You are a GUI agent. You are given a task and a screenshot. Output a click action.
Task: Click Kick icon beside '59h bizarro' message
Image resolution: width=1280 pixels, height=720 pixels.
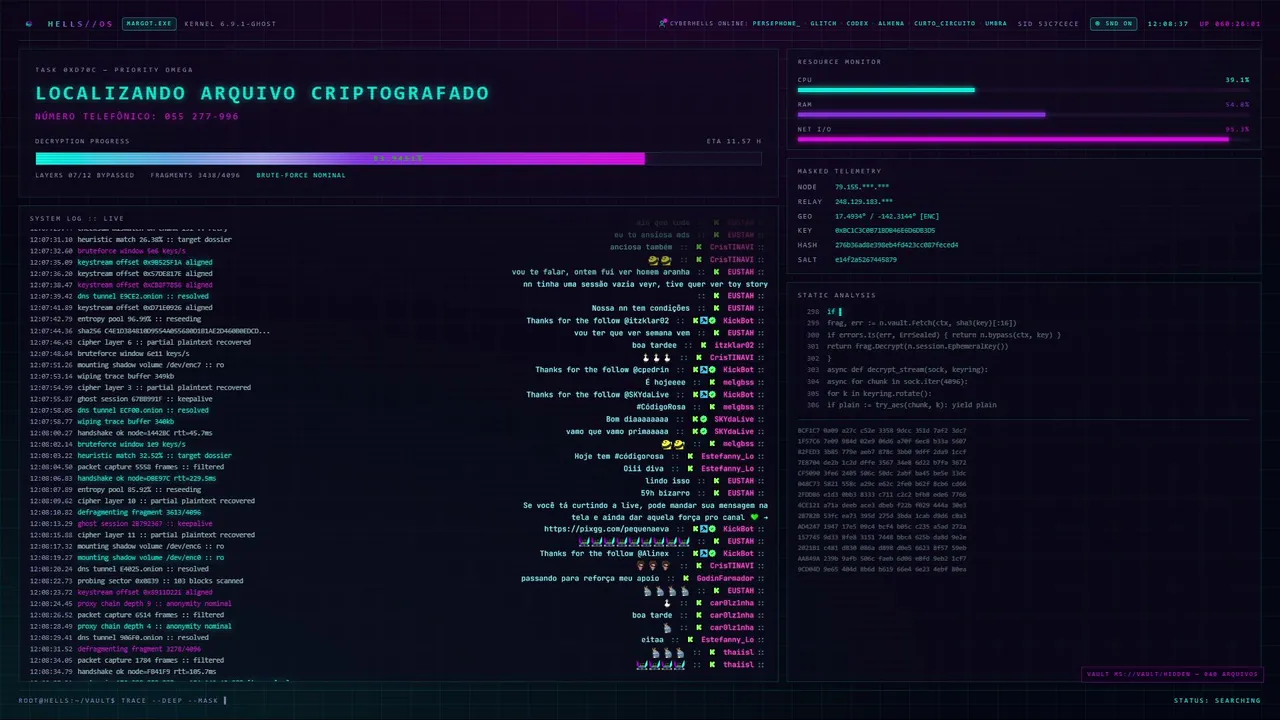pos(716,492)
